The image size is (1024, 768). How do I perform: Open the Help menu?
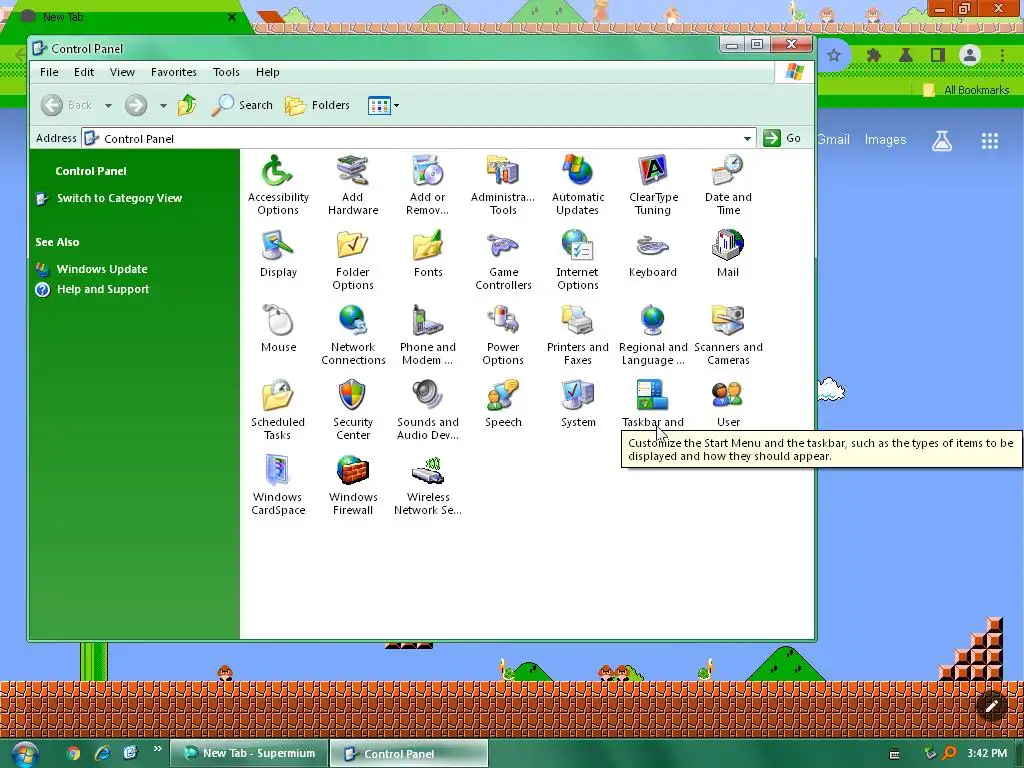(267, 72)
